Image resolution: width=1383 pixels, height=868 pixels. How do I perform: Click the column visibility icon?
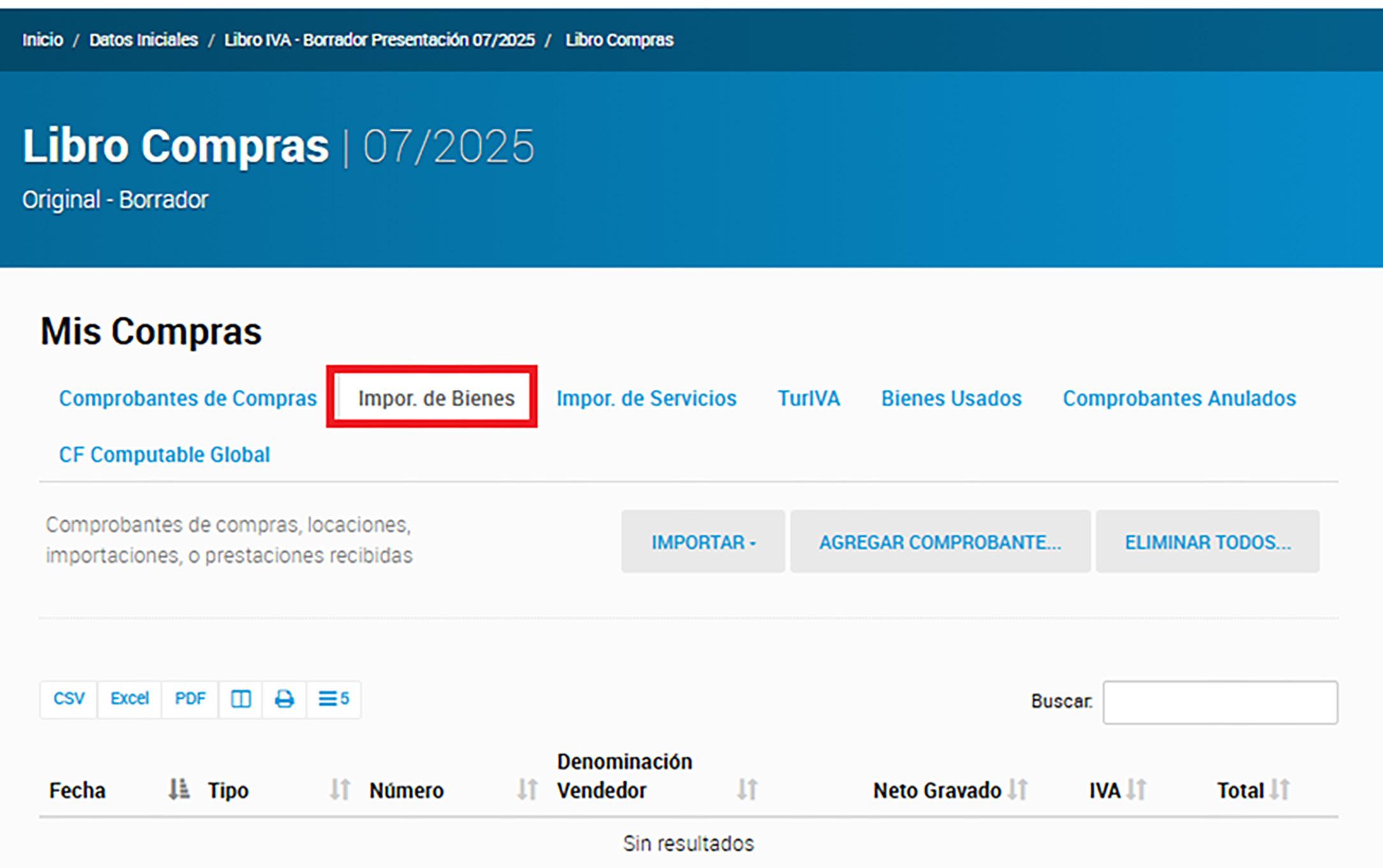pyautogui.click(x=240, y=699)
